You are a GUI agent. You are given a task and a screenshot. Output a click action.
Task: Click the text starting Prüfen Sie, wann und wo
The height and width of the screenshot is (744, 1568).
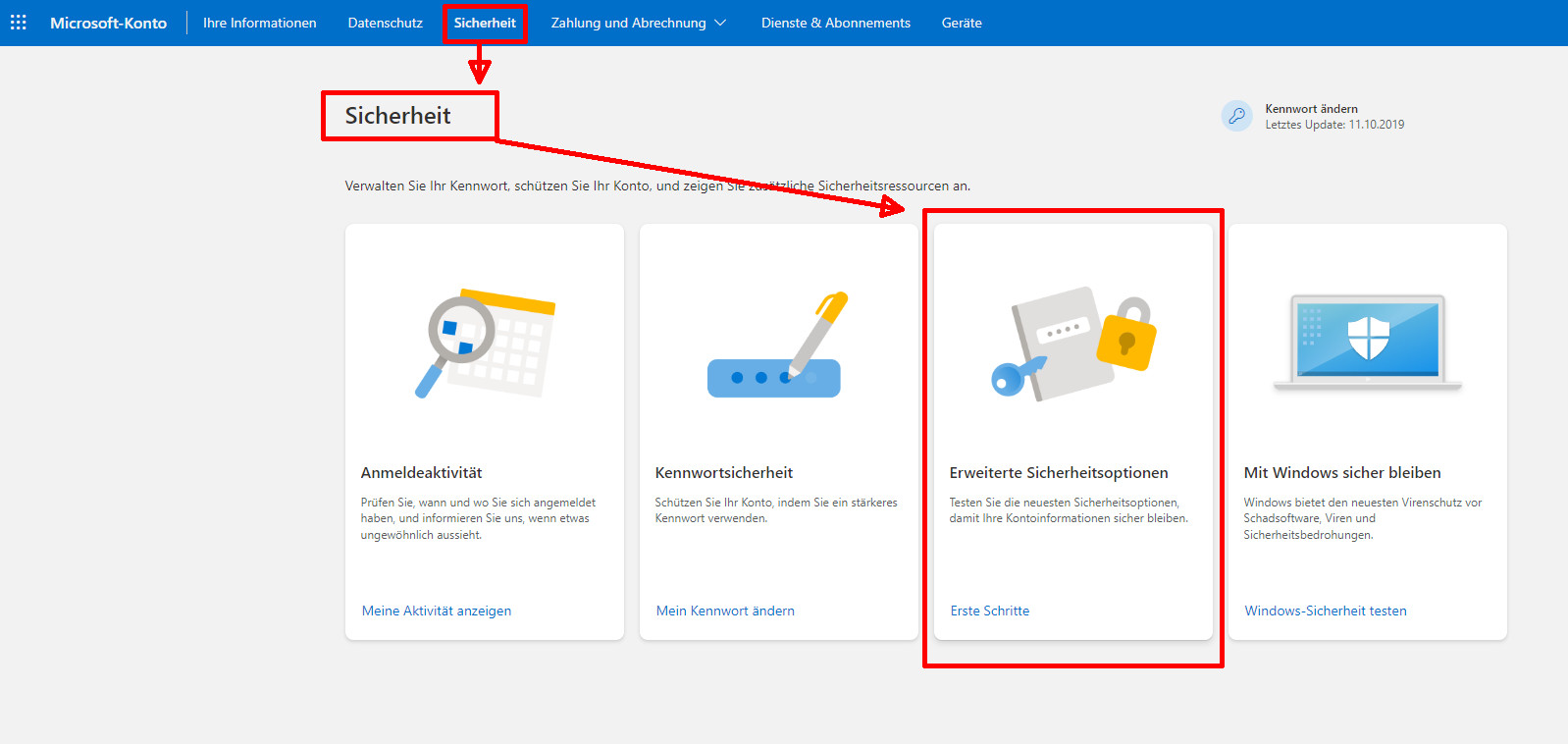[x=478, y=518]
